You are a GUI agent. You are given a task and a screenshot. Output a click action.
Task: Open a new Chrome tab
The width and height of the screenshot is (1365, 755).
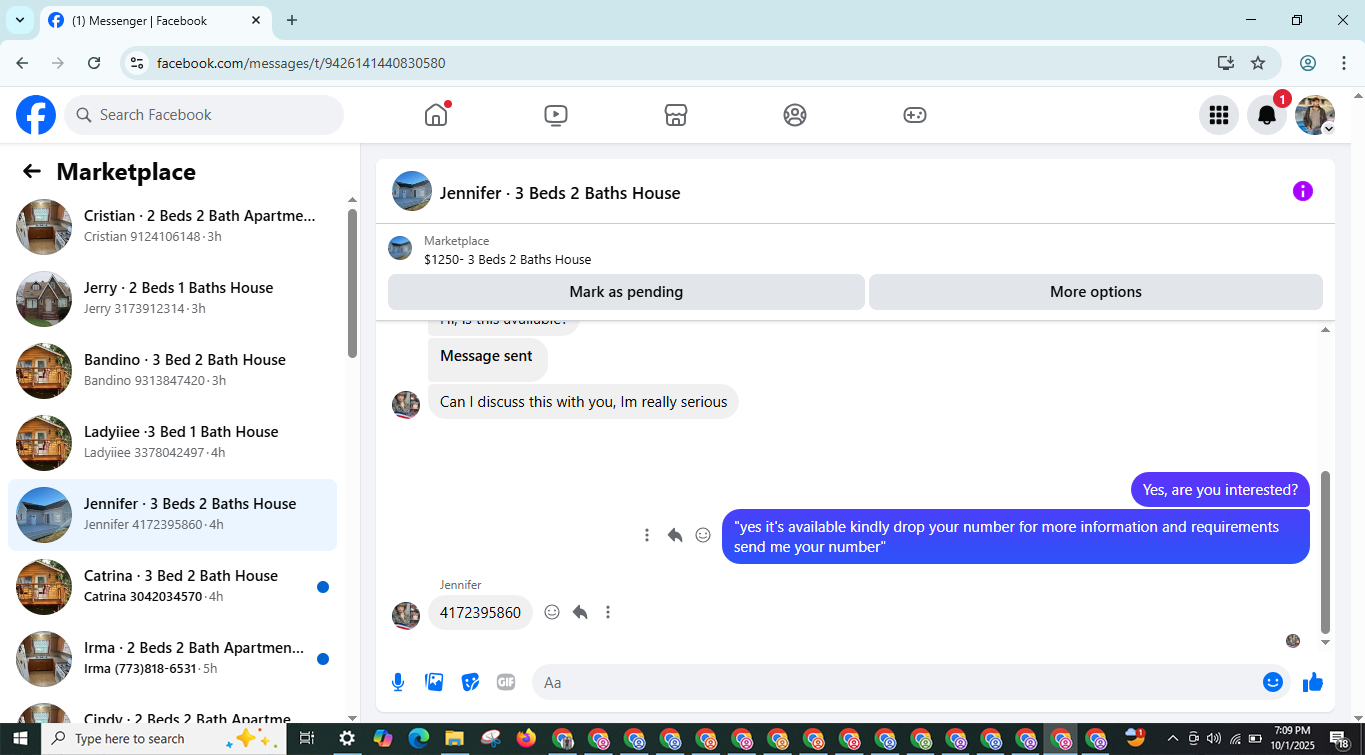tap(292, 20)
